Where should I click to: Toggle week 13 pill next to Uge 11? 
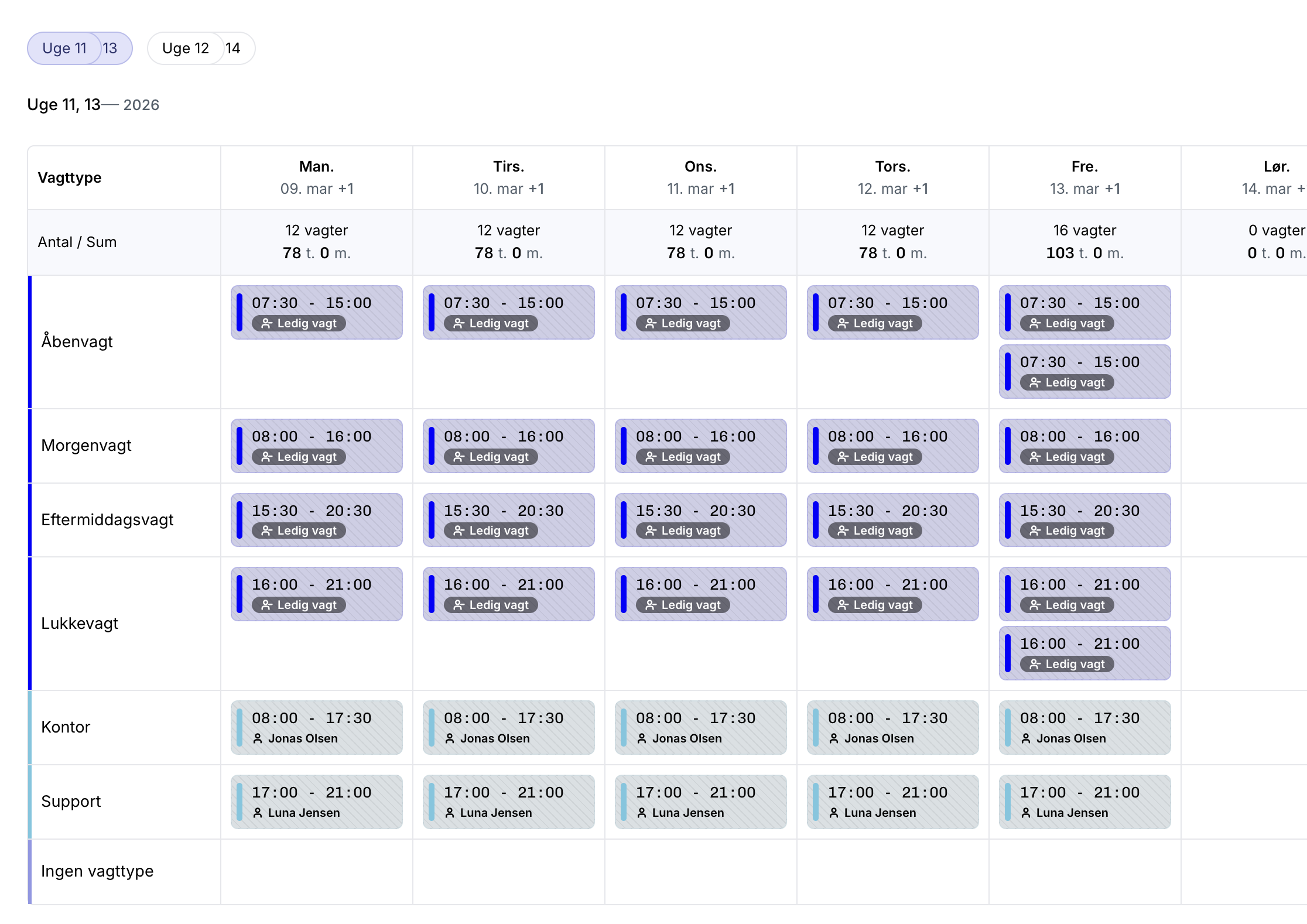(110, 48)
